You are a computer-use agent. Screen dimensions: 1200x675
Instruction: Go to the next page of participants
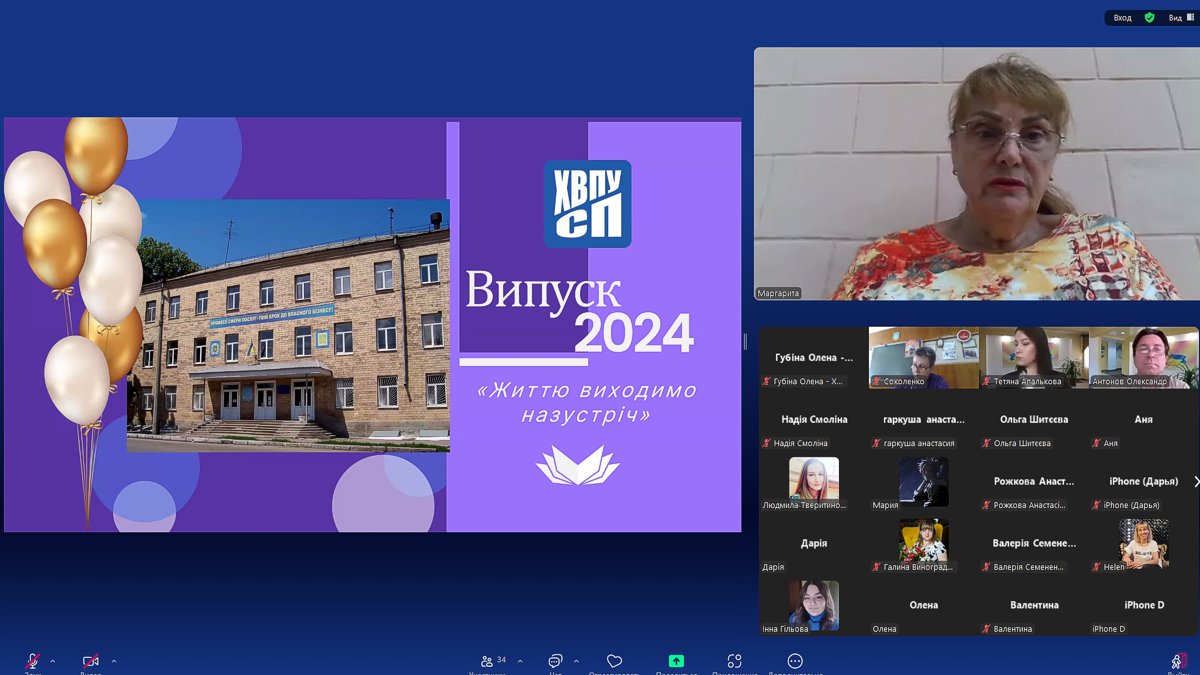click(1196, 482)
